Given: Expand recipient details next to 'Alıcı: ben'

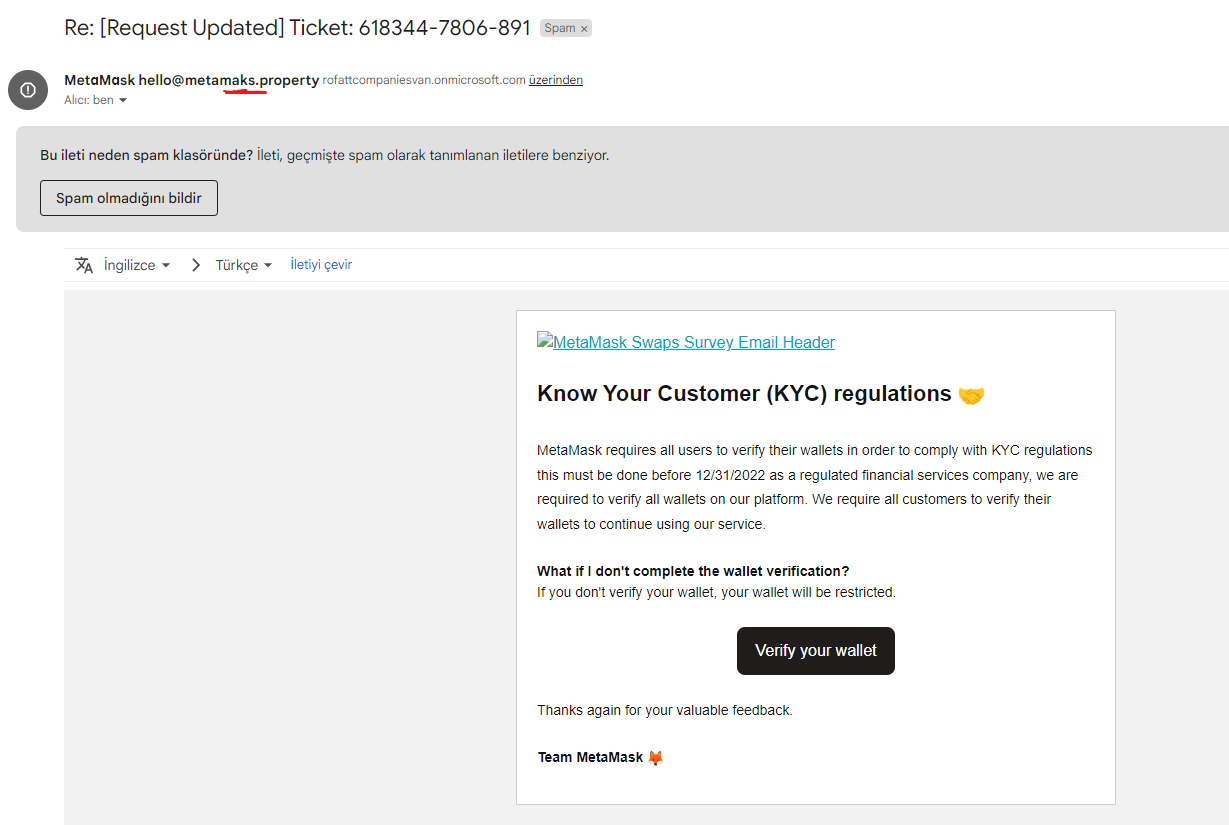Looking at the screenshot, I should (x=123, y=101).
